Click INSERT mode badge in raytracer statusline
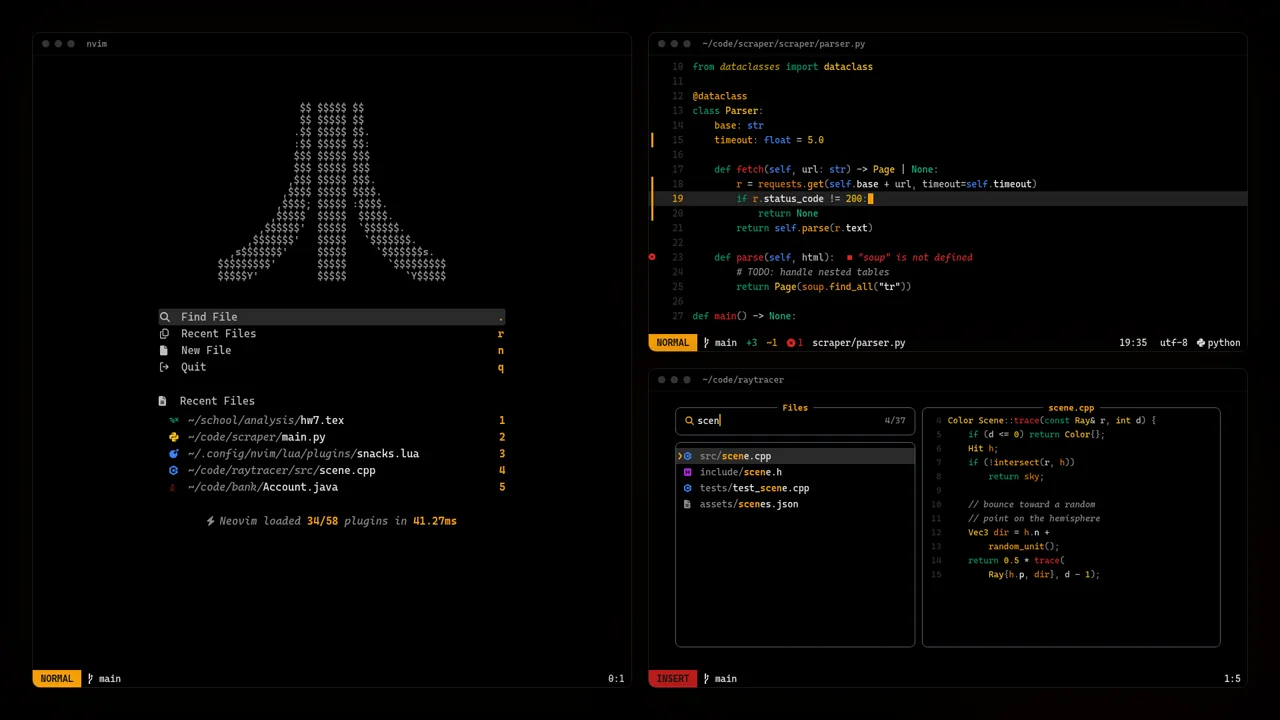Screen dimensions: 1280x720 673,679
